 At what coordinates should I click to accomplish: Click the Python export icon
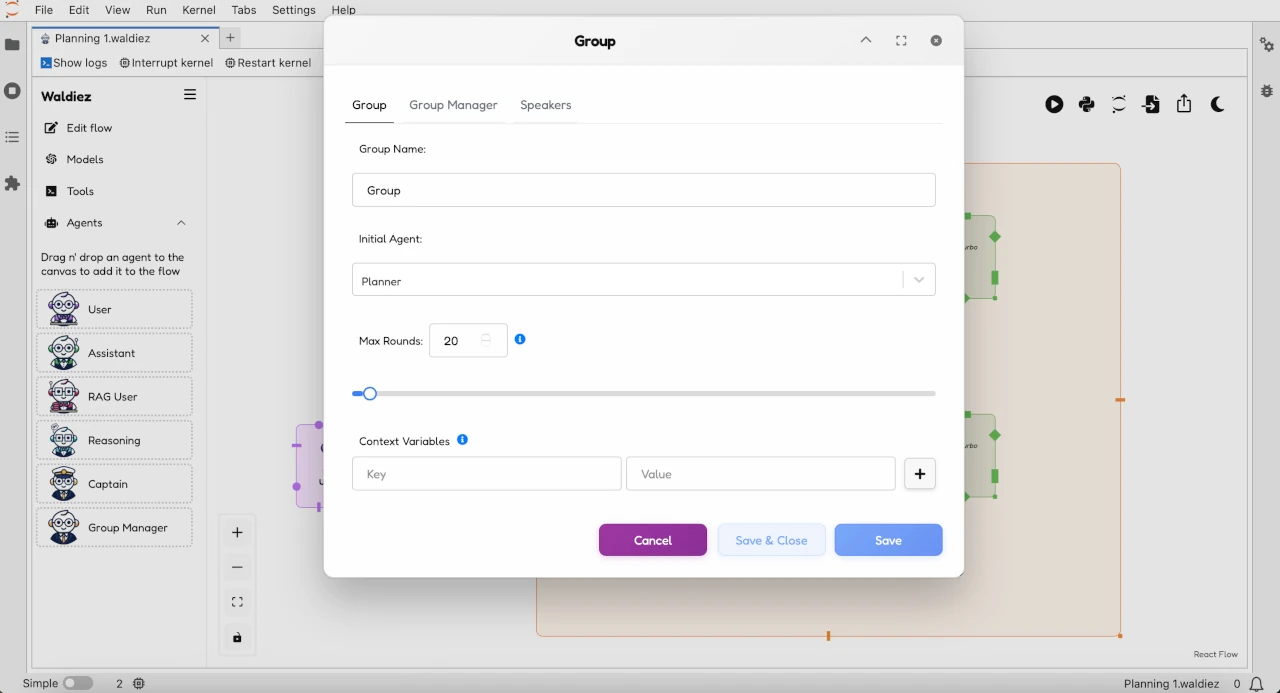point(1086,104)
